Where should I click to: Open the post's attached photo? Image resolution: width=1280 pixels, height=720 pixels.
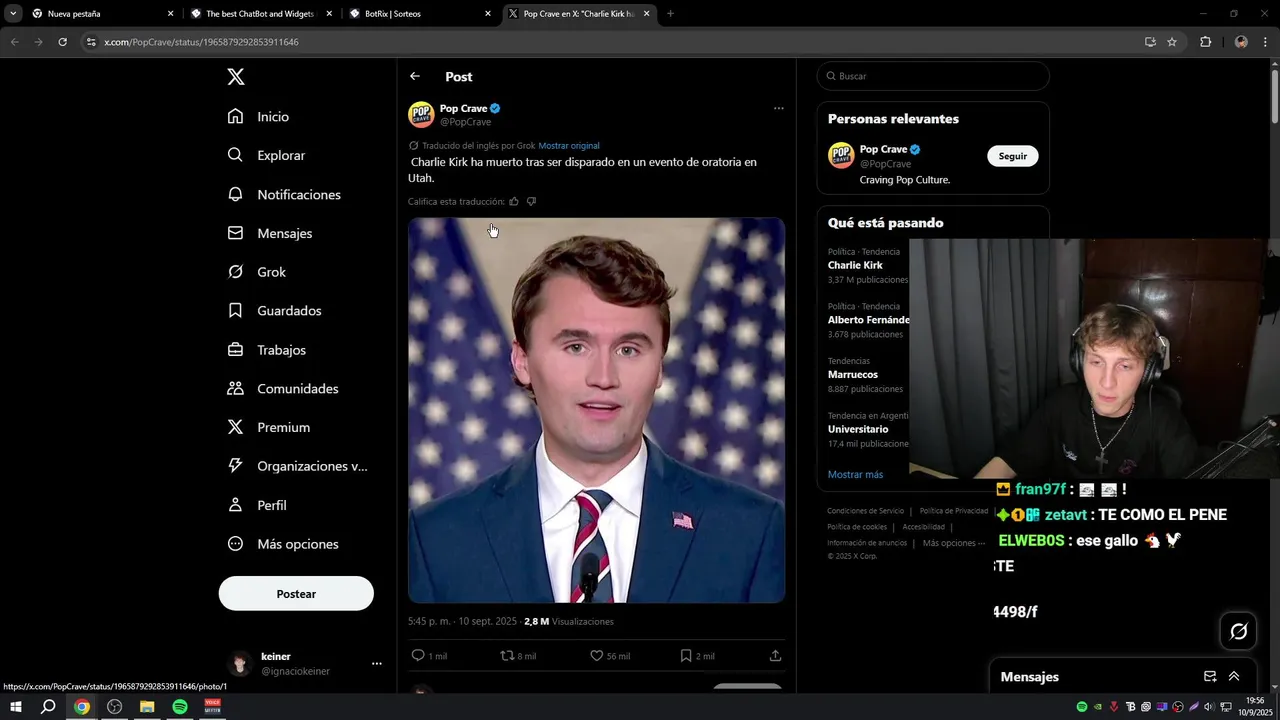tap(596, 410)
